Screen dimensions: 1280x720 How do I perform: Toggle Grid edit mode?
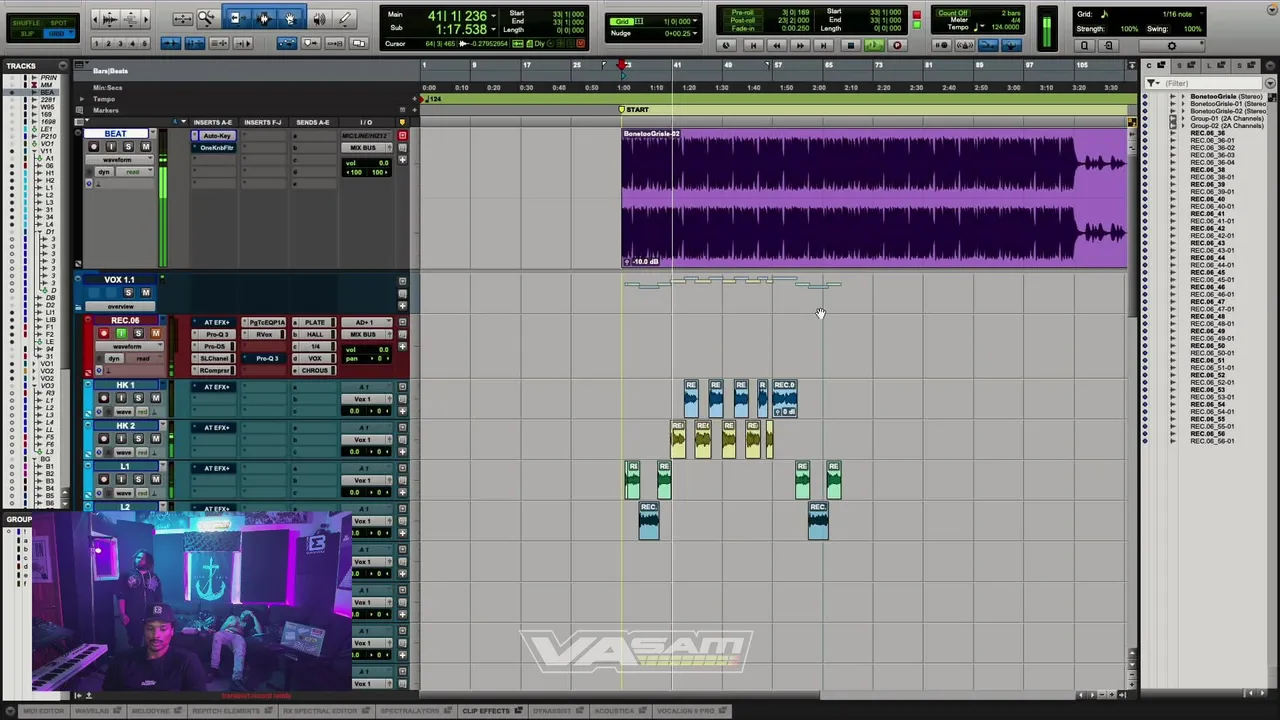(61, 33)
